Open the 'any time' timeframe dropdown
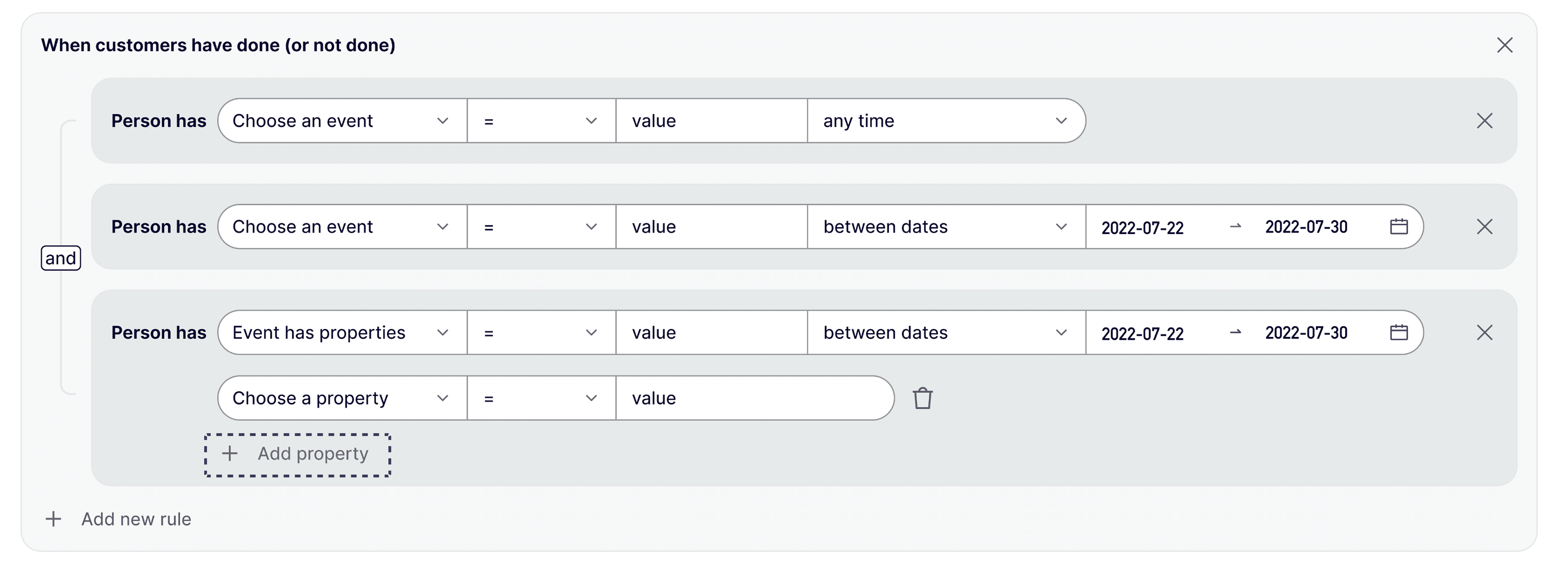 pyautogui.click(x=946, y=121)
